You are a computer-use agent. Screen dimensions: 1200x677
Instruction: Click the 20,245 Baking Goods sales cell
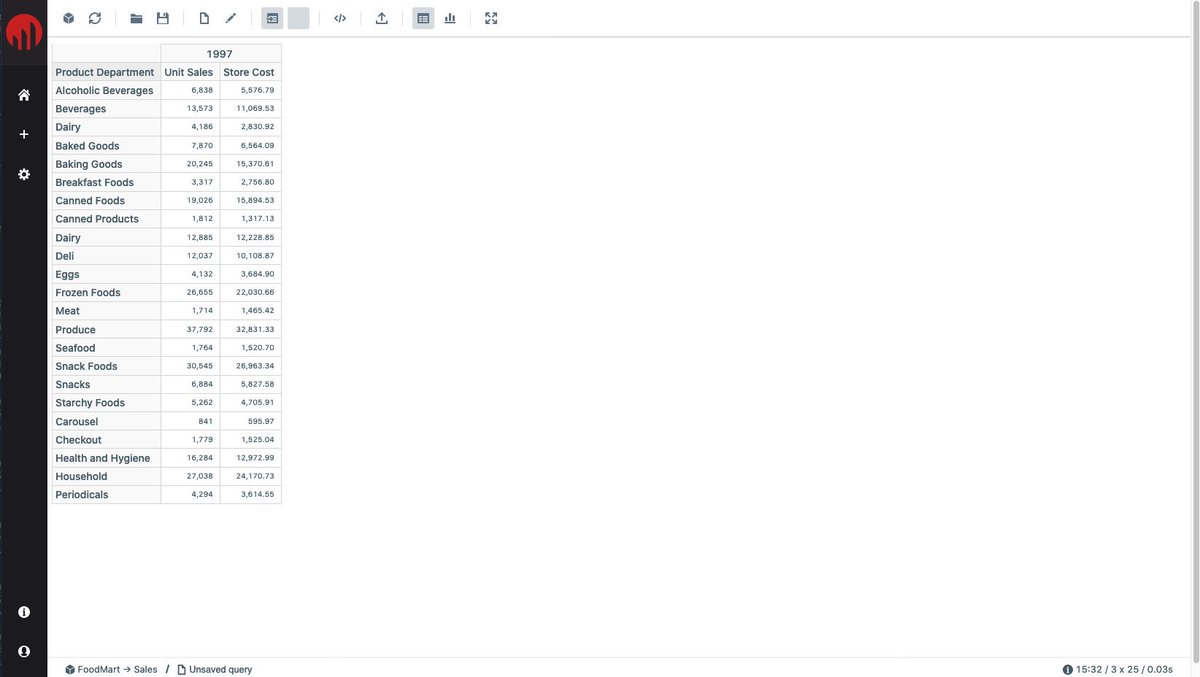(x=190, y=164)
